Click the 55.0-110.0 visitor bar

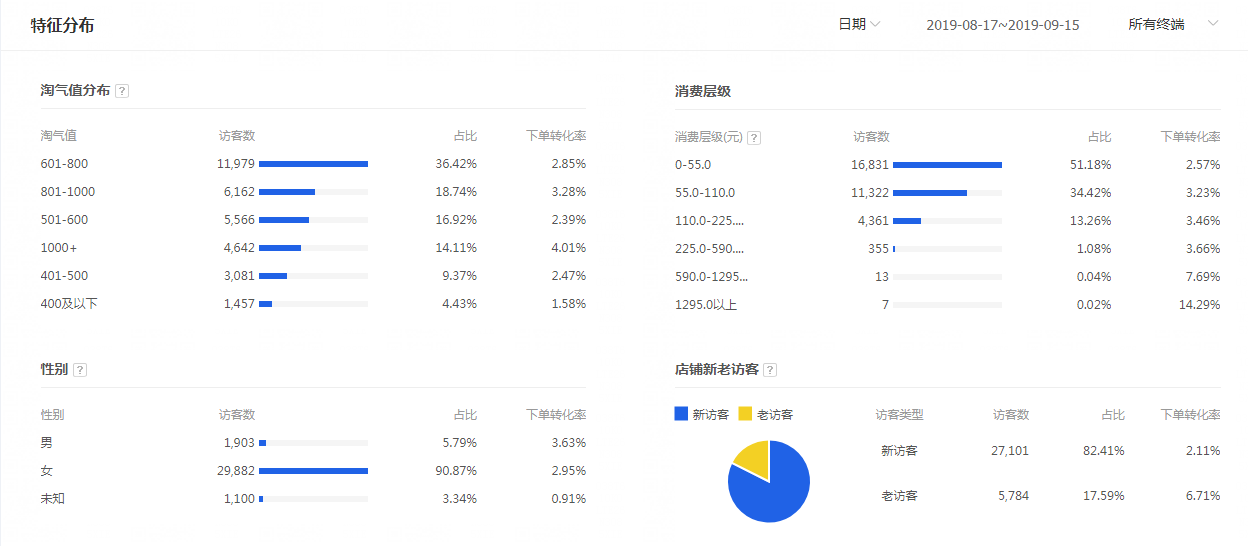930,193
